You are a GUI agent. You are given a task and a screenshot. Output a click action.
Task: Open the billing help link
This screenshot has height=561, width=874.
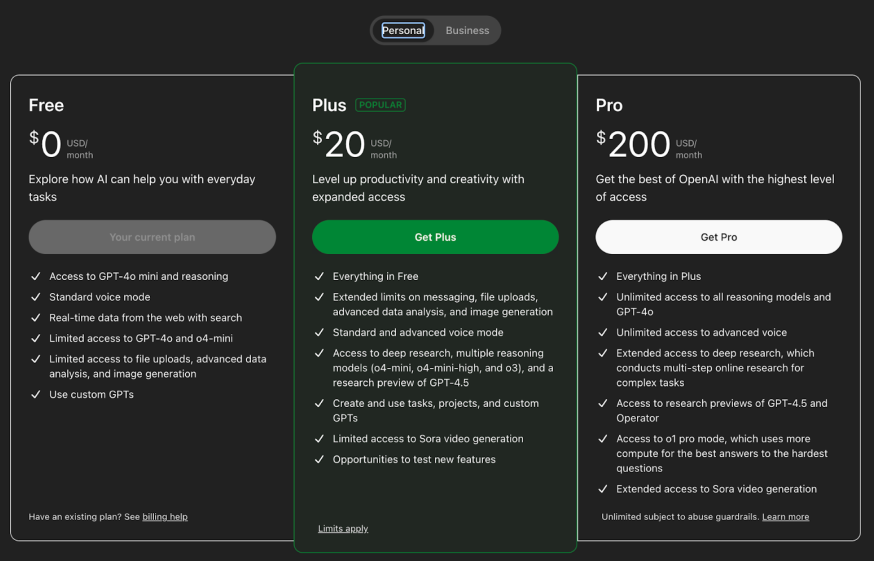click(165, 517)
